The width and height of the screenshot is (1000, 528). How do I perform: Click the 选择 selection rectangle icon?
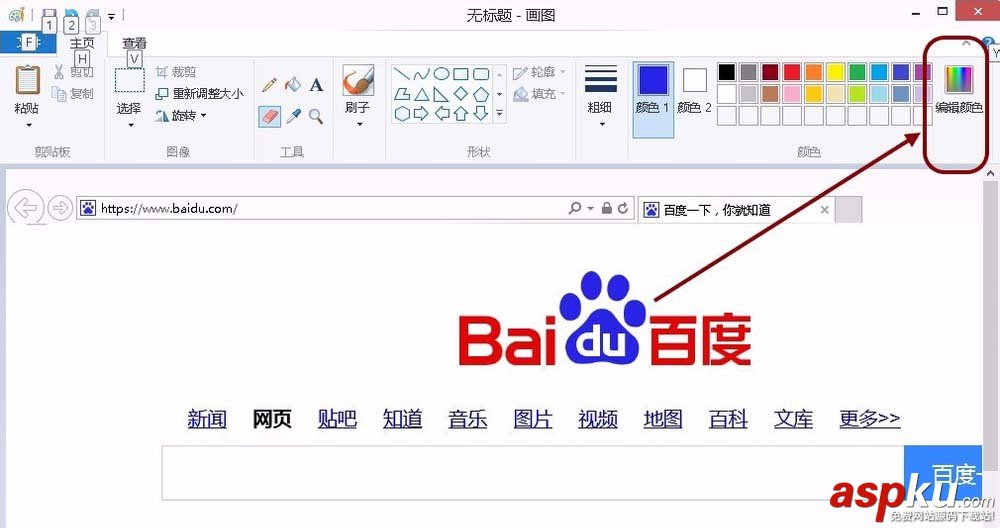click(x=129, y=80)
